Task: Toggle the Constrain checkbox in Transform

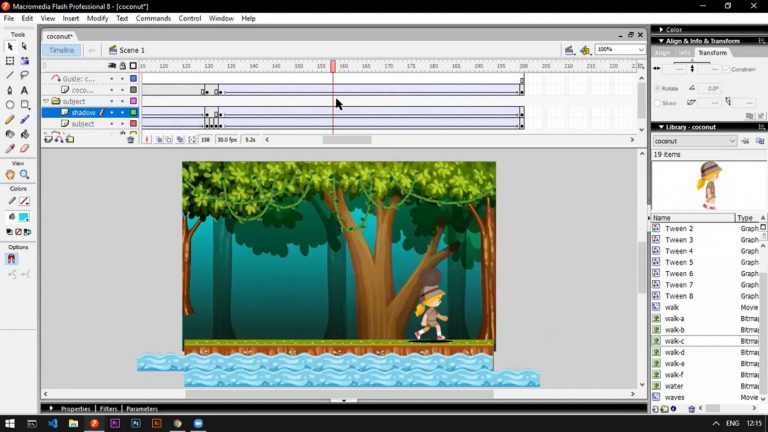Action: click(725, 70)
